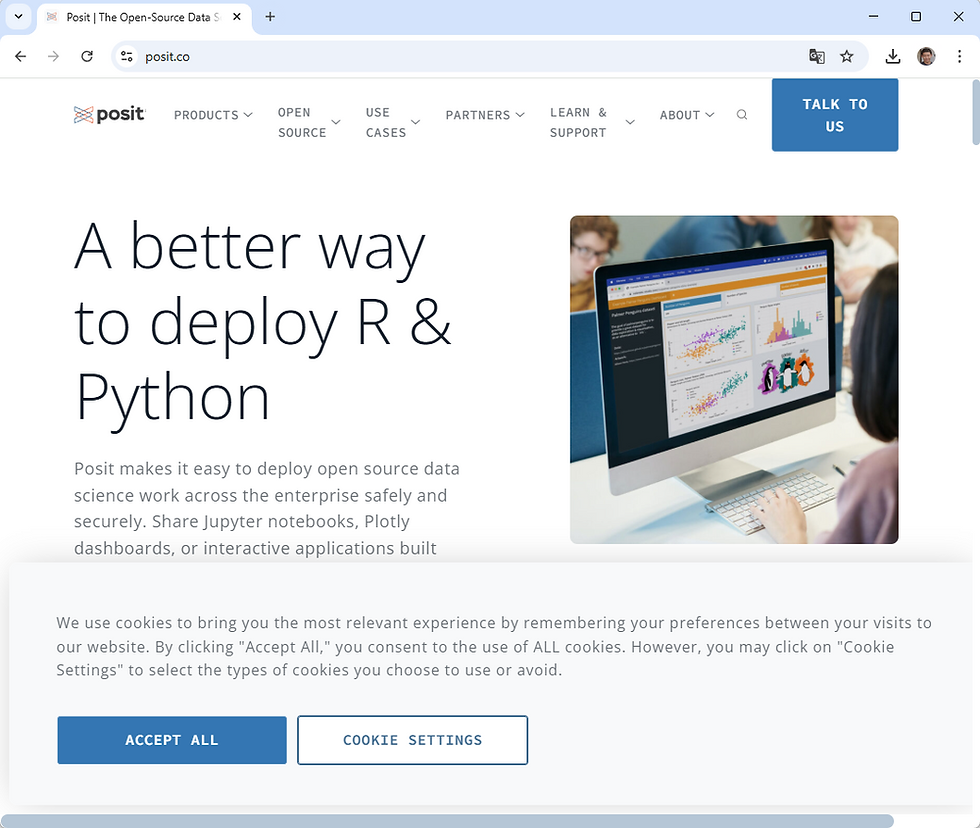Accept all cookies
Viewport: 980px width, 828px height.
[172, 740]
